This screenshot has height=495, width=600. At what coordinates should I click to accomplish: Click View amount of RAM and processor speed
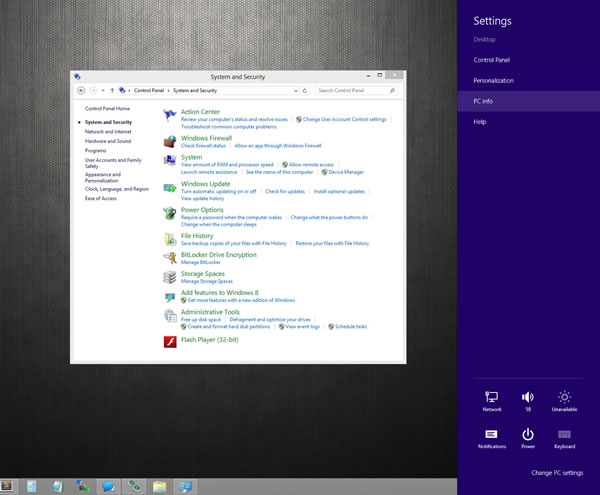tap(227, 165)
